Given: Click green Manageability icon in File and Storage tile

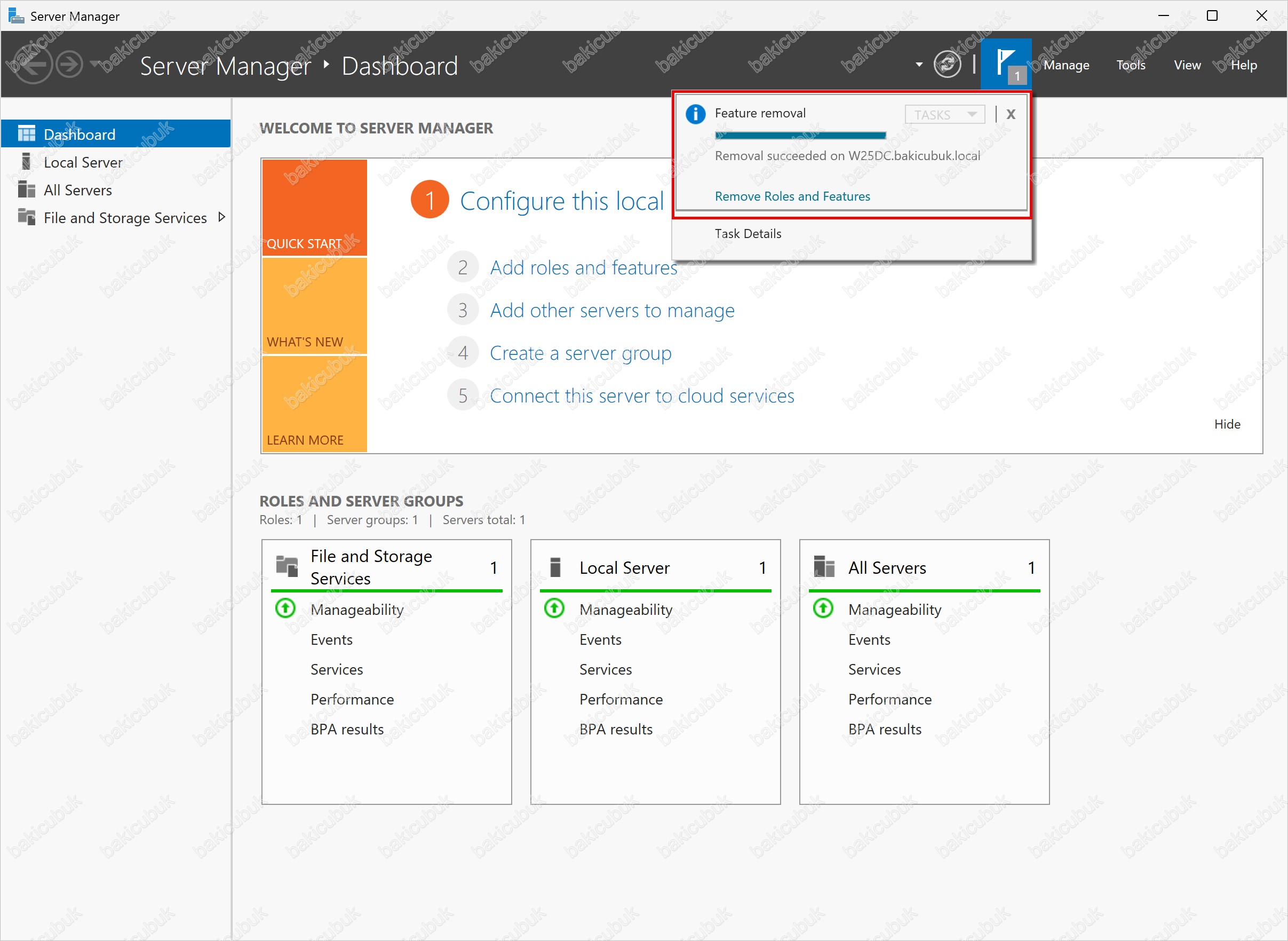Looking at the screenshot, I should (x=285, y=608).
